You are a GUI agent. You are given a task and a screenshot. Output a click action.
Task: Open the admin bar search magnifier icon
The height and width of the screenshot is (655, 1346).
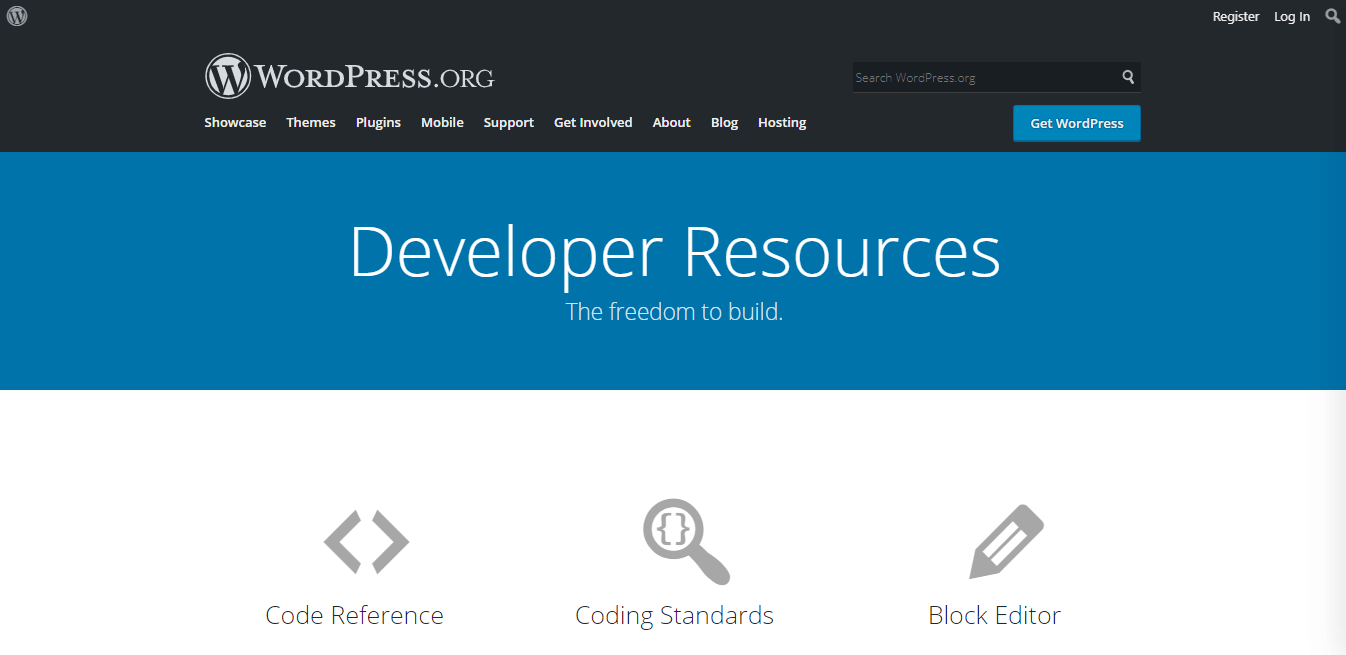click(1333, 16)
